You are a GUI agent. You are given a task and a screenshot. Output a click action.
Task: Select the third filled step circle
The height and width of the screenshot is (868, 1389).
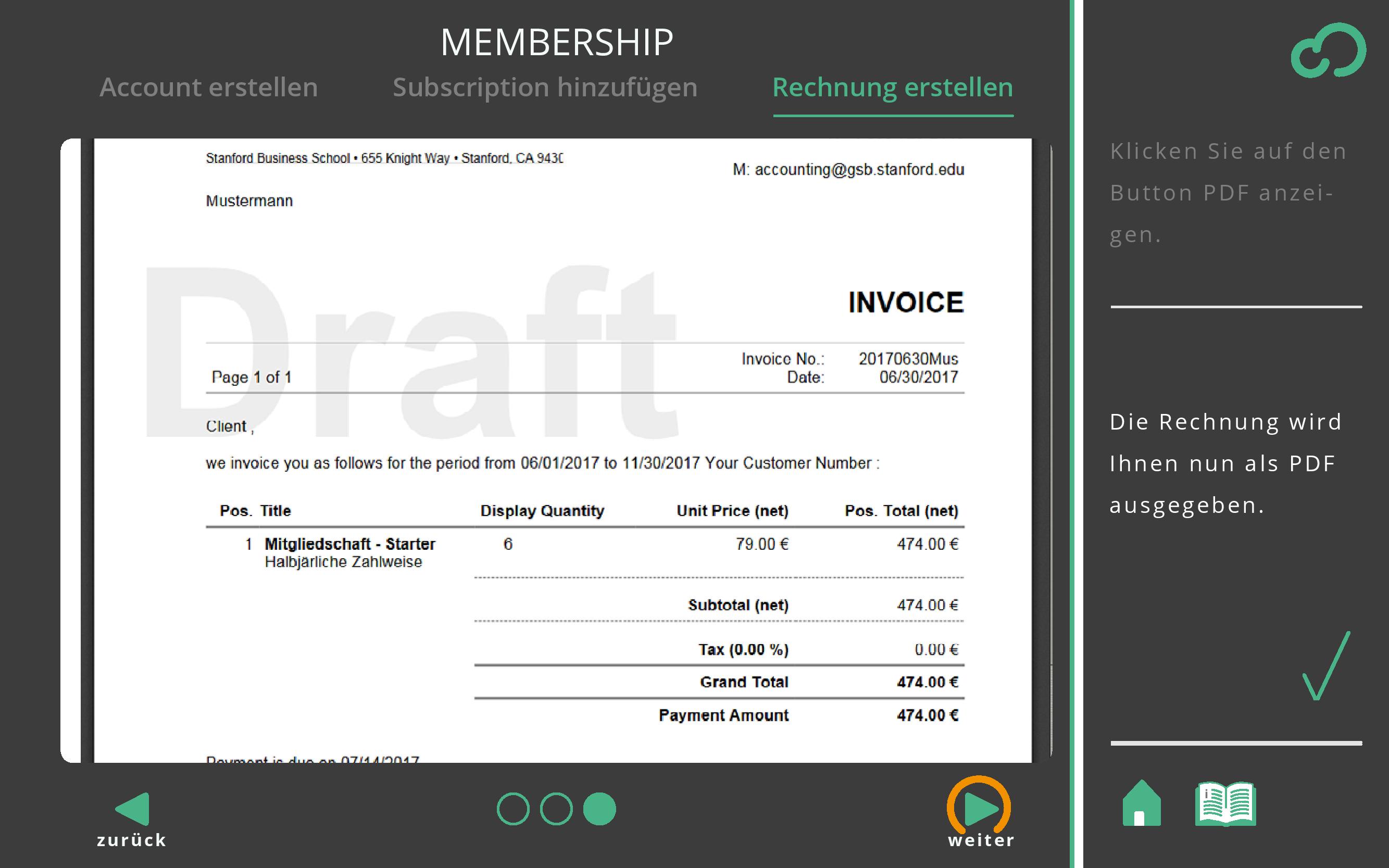tap(599, 809)
